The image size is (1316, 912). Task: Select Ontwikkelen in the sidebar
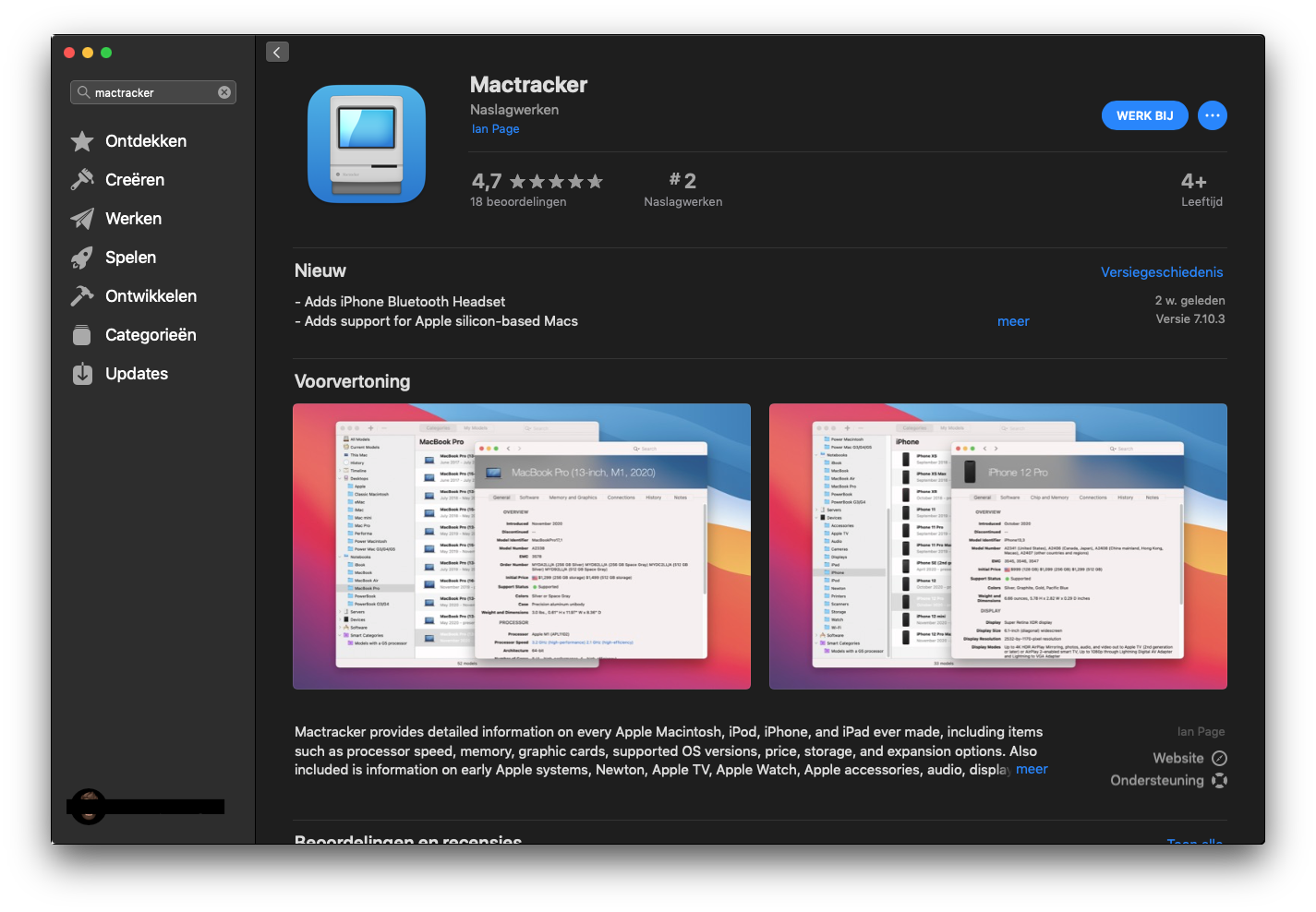[x=151, y=296]
